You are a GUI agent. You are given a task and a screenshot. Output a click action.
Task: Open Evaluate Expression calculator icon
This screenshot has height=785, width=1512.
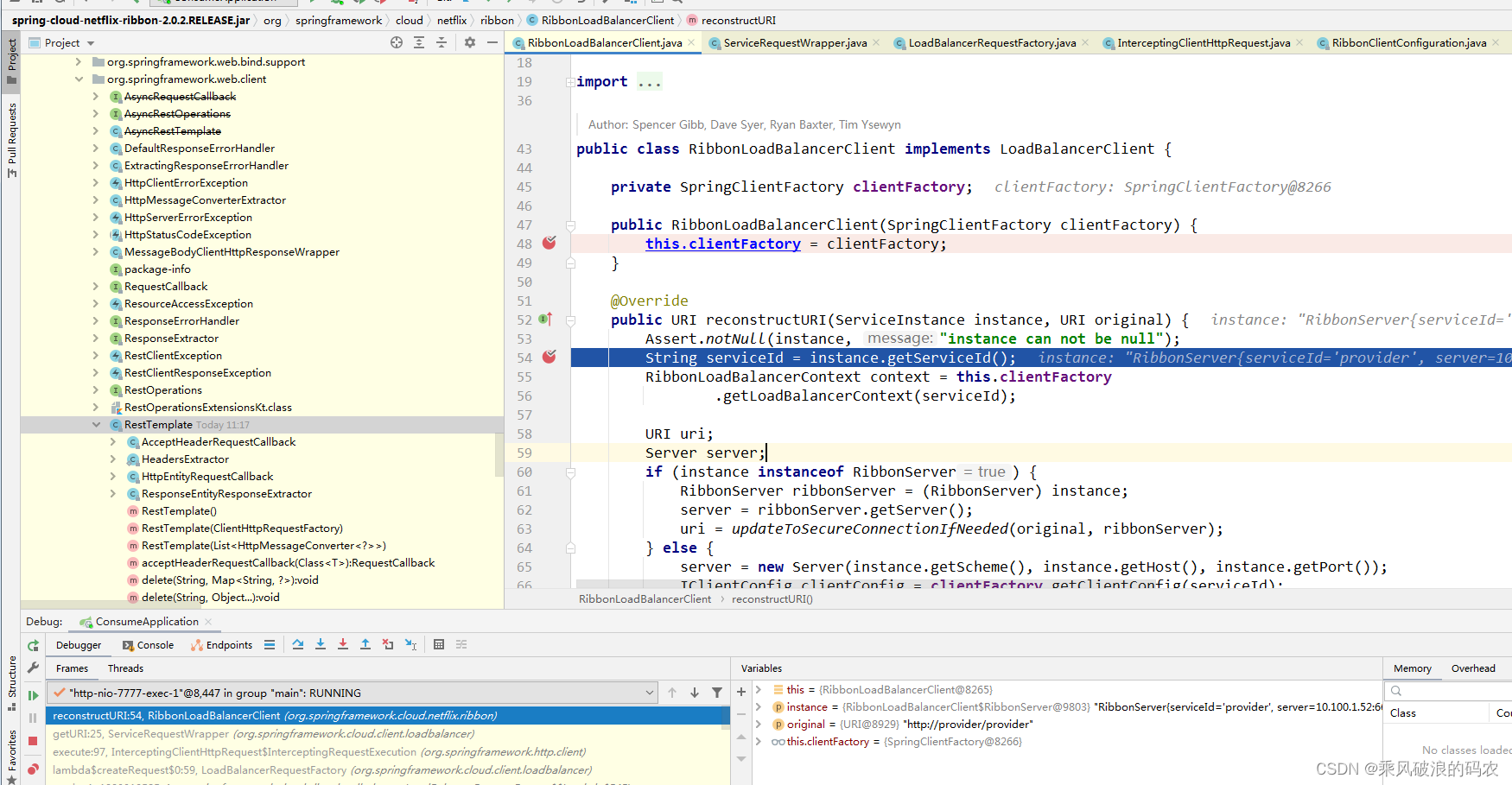click(439, 644)
